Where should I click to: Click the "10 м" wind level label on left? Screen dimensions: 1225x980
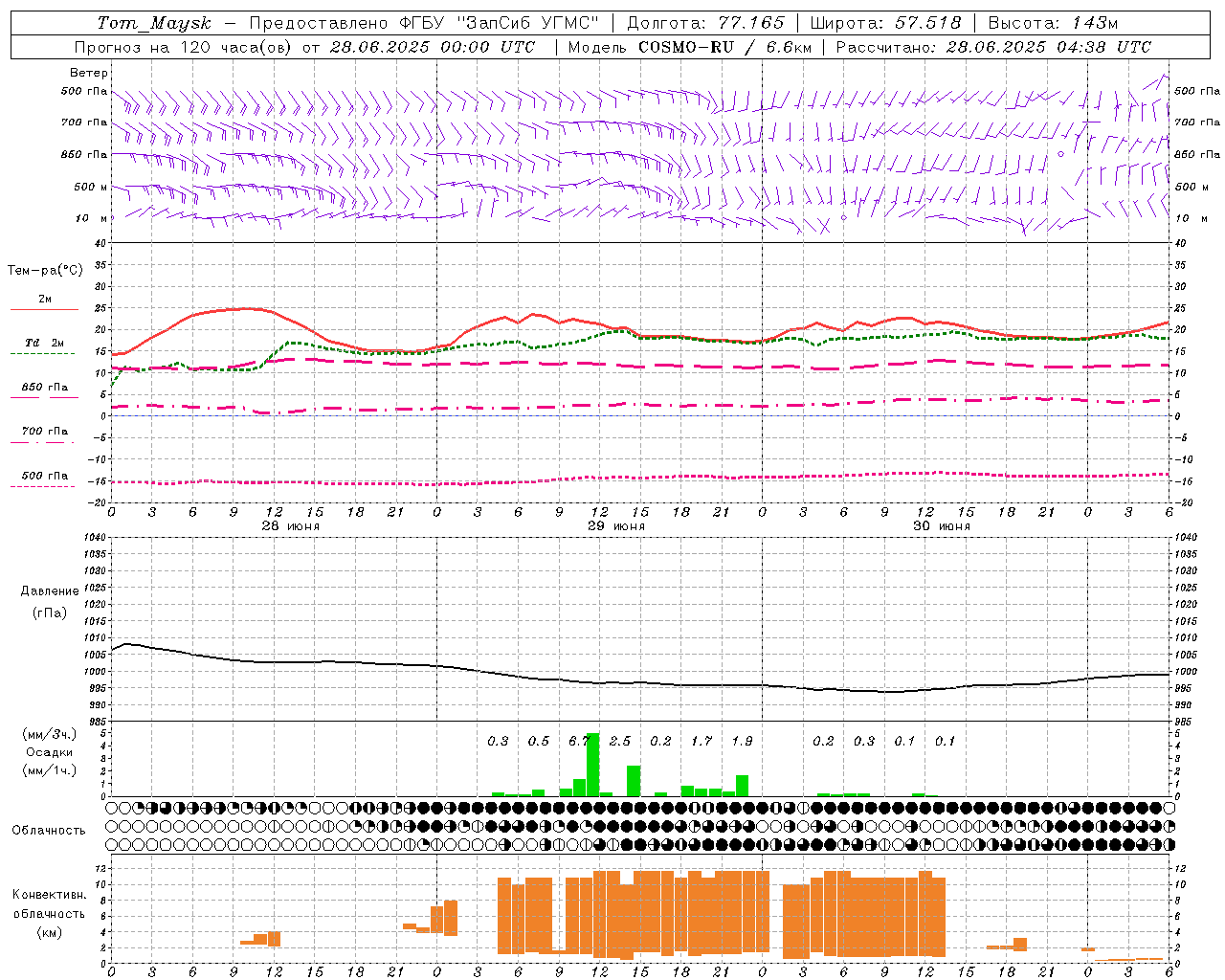point(93,218)
